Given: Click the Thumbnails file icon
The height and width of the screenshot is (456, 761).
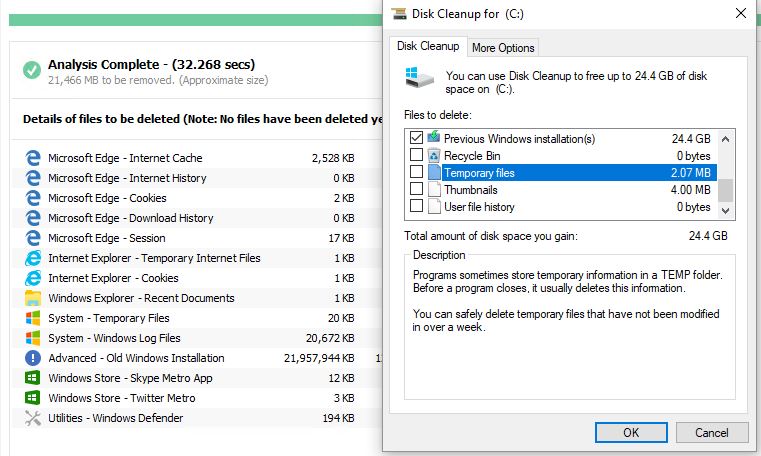Looking at the screenshot, I should coord(434,189).
